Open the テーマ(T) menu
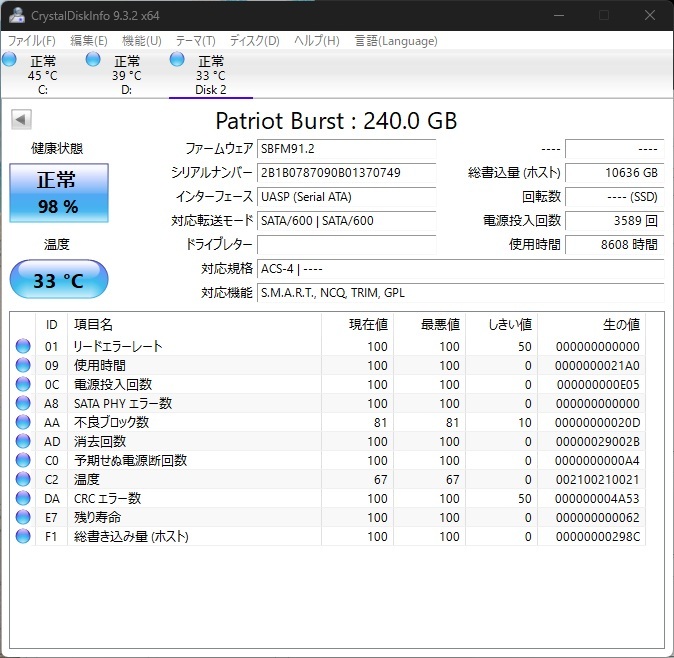The height and width of the screenshot is (658, 674). click(196, 41)
